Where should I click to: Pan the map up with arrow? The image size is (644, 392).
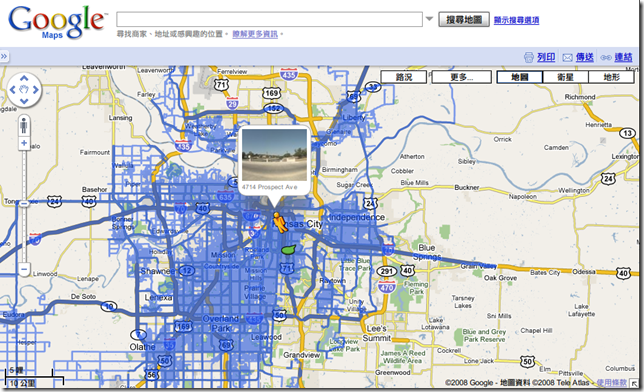click(24, 78)
